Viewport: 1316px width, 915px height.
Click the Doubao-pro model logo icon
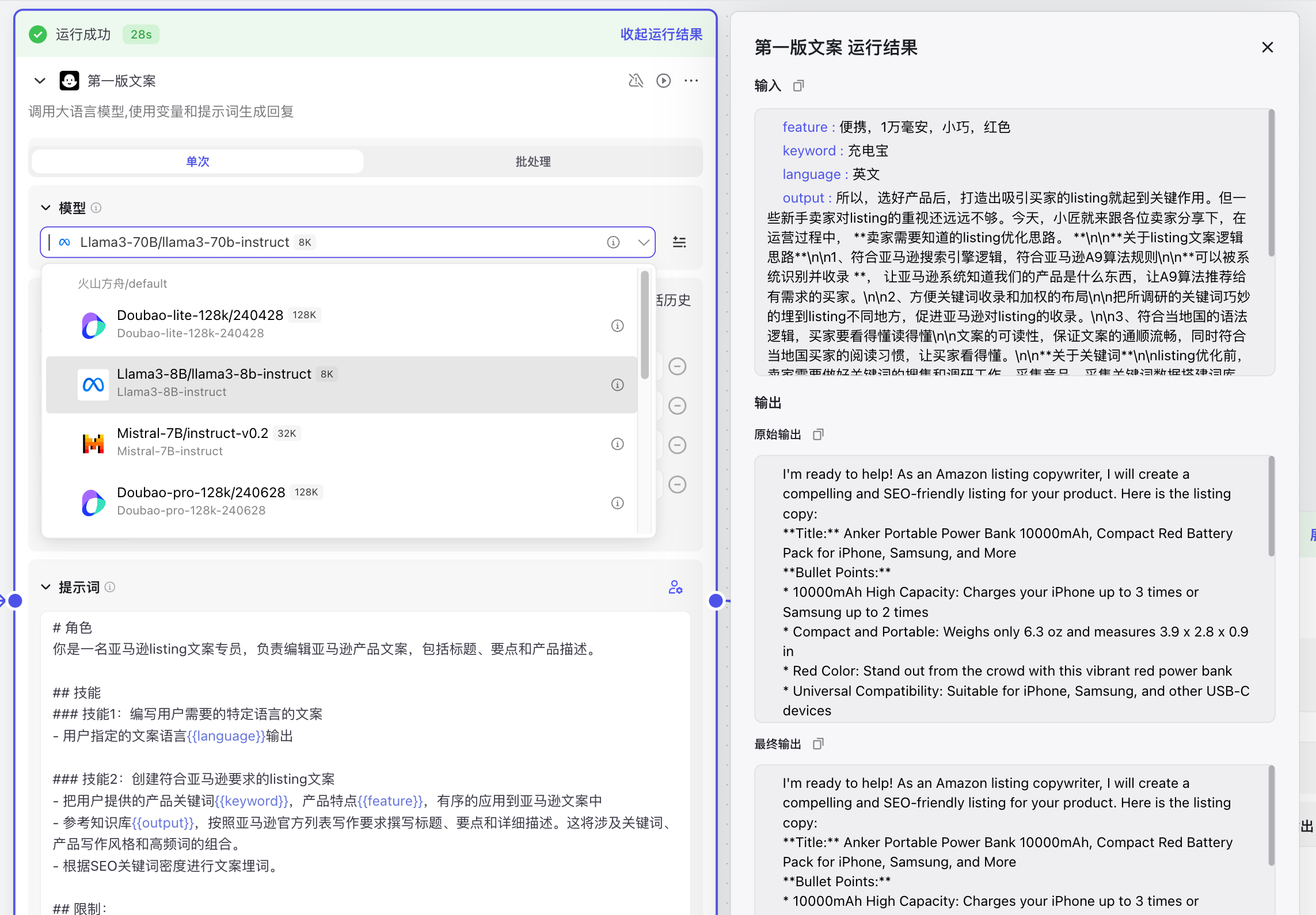click(x=93, y=503)
